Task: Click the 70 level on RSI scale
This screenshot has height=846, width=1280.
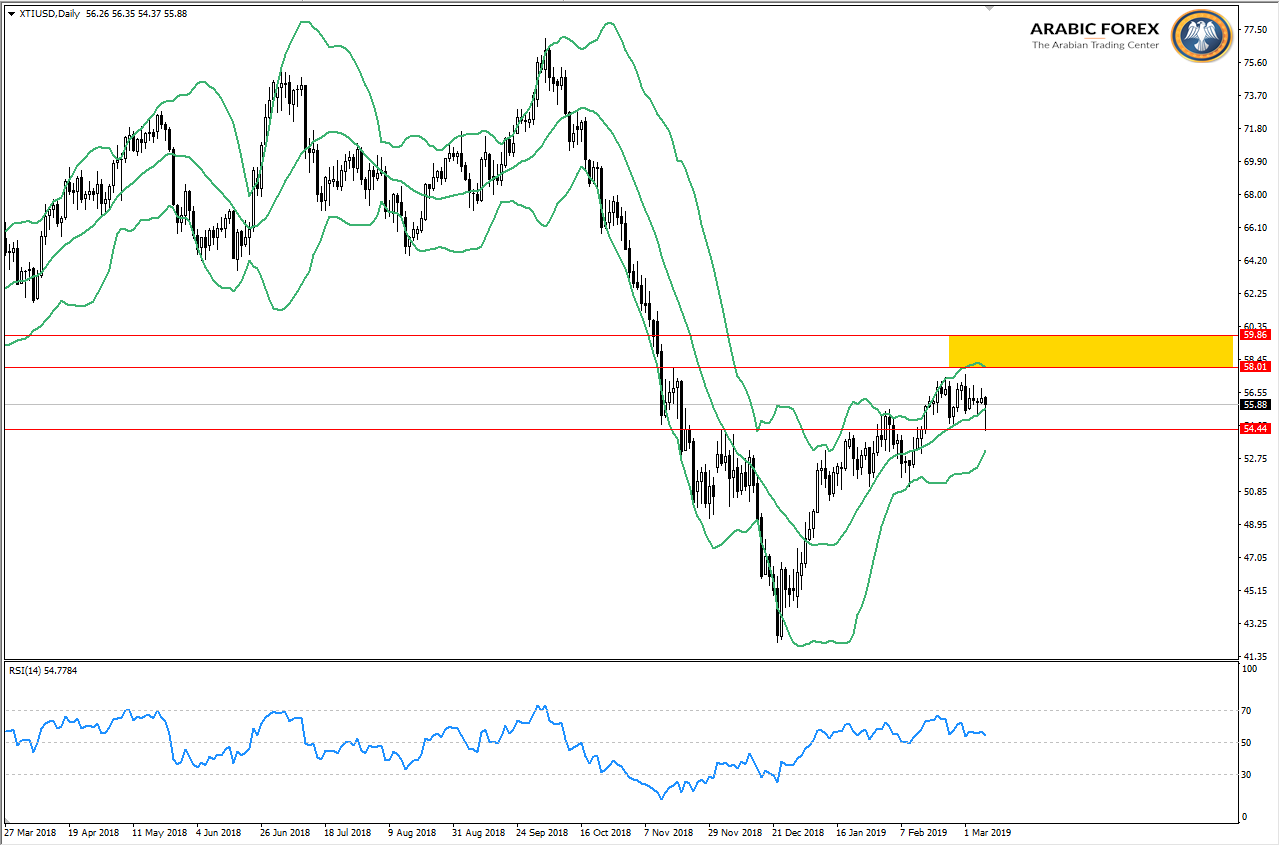Action: [x=1246, y=711]
